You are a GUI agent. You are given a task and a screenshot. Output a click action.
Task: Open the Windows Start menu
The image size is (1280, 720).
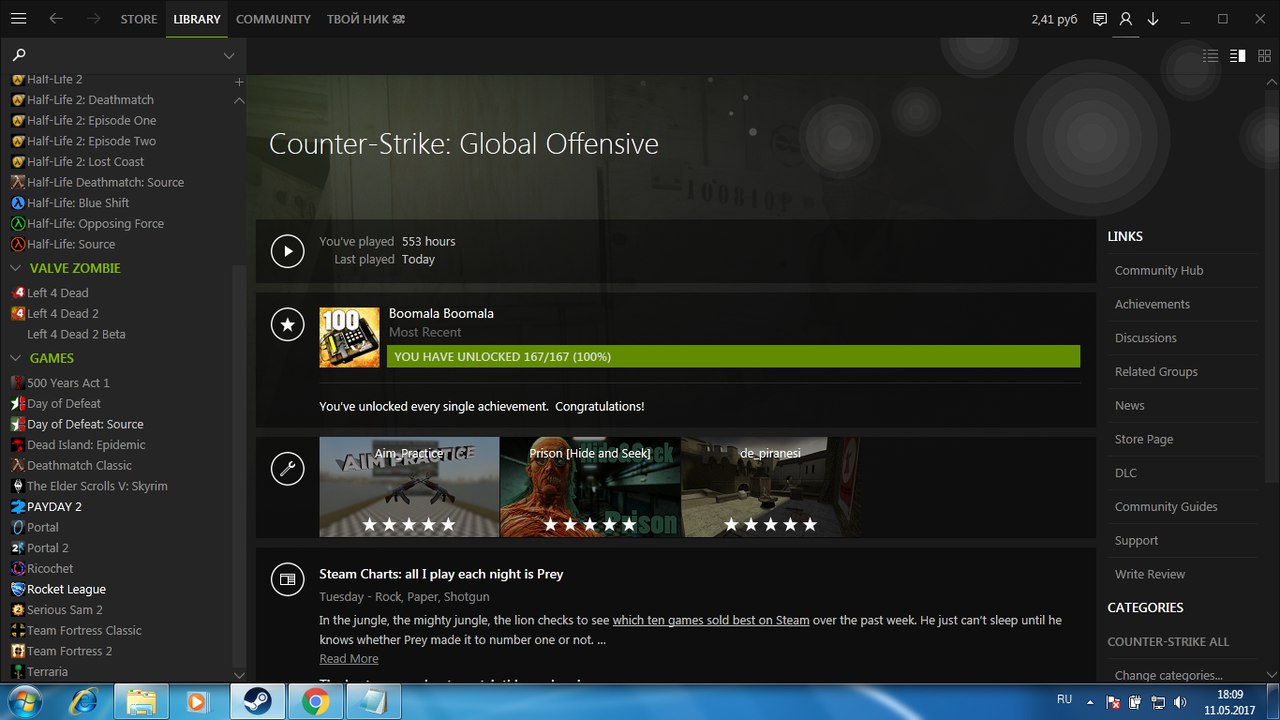coord(22,702)
